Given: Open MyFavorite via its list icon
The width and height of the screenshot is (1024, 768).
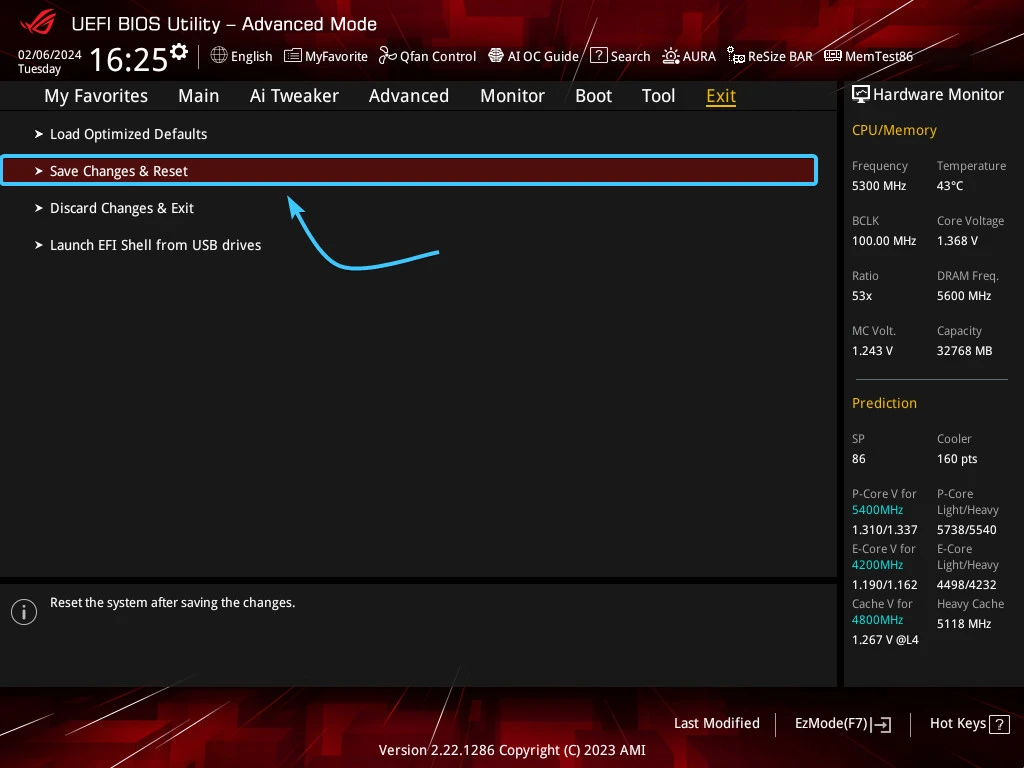Looking at the screenshot, I should point(292,56).
